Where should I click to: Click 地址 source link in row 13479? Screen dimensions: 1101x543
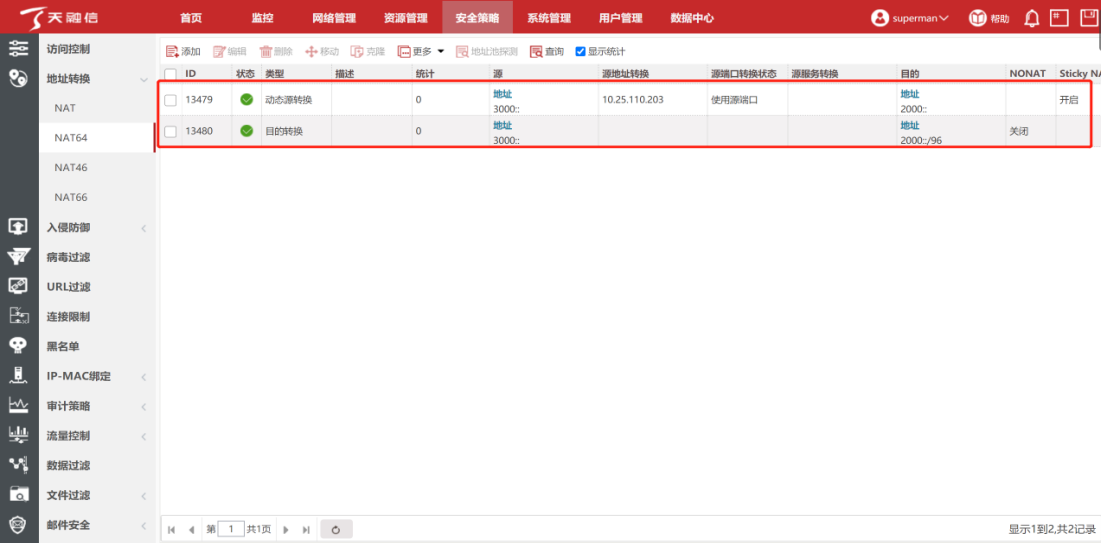[502, 94]
